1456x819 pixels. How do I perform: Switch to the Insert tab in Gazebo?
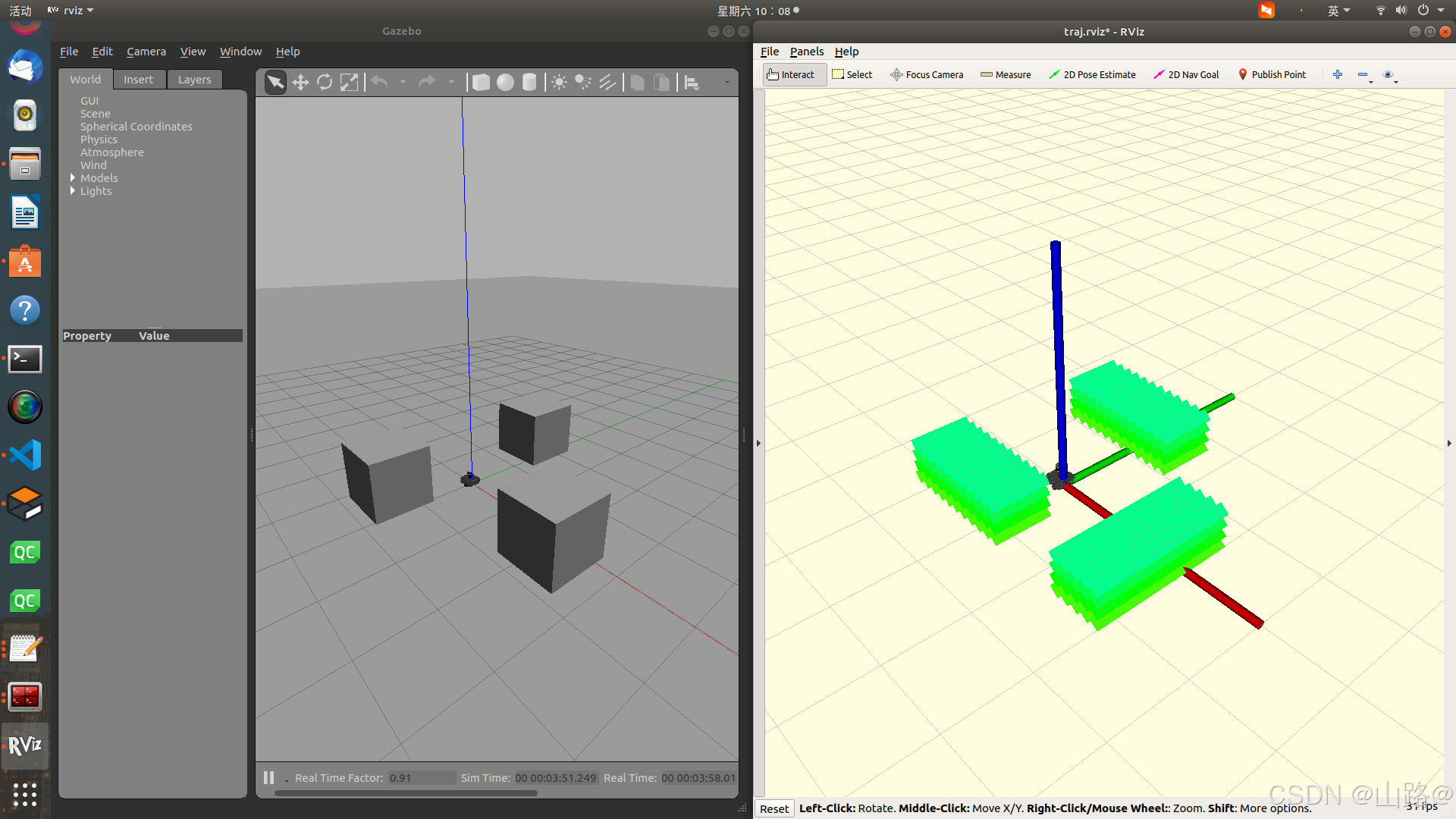pyautogui.click(x=139, y=79)
